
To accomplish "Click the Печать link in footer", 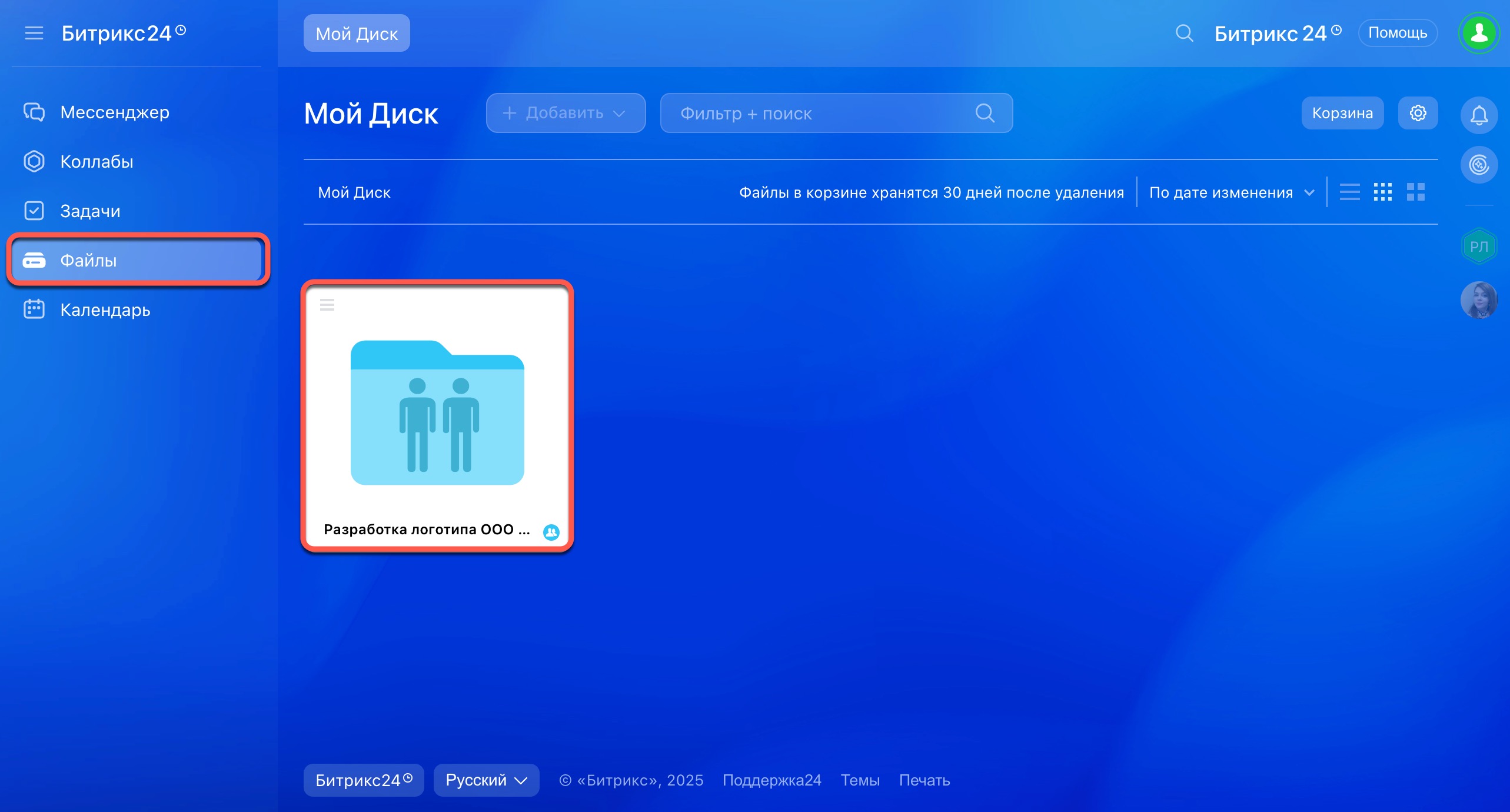I will click(924, 780).
